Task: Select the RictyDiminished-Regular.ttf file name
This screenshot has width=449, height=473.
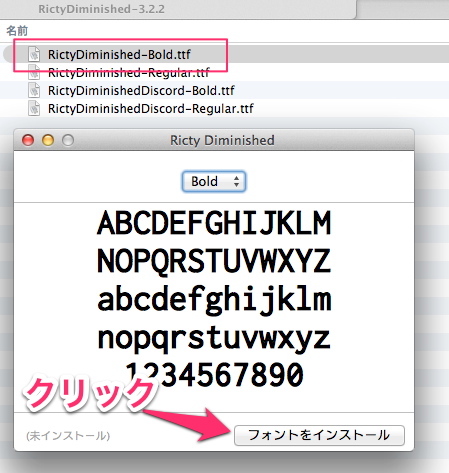Action: click(x=128, y=72)
